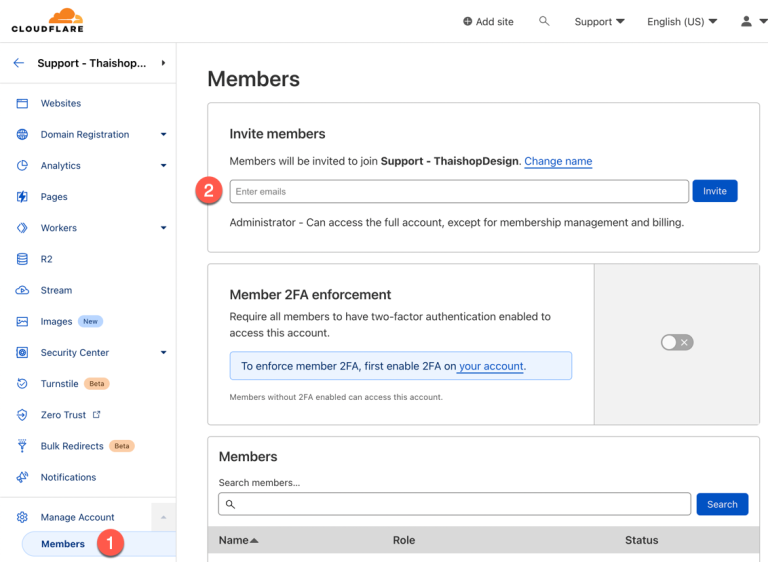
Task: Click the Role column header
Action: [x=404, y=540]
